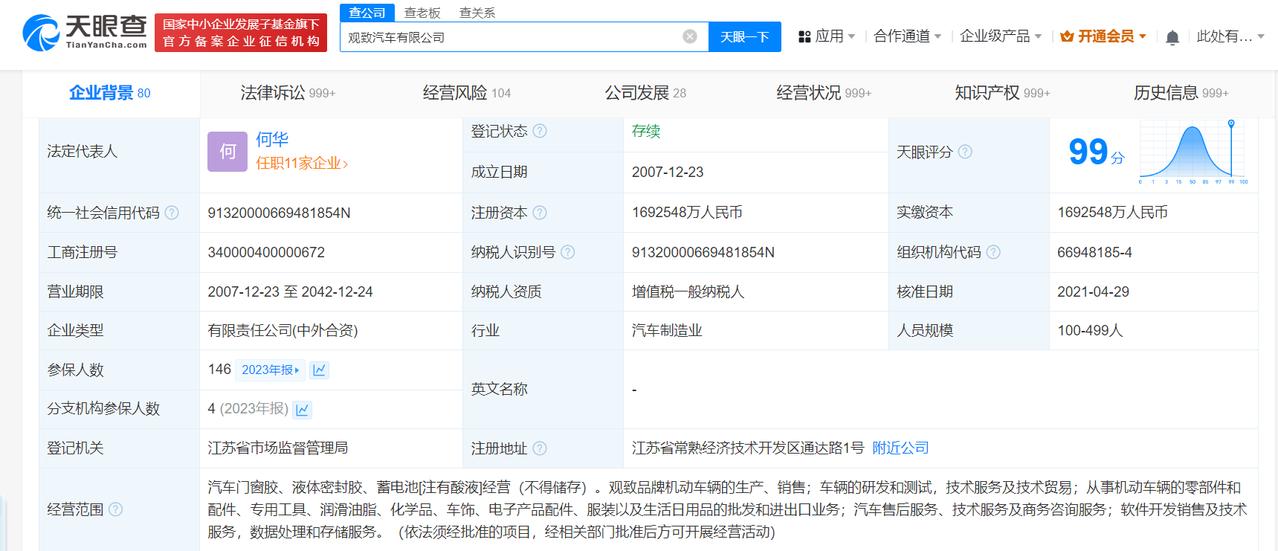The height and width of the screenshot is (551, 1278).
Task: Click help icon next to 天眼评分
Action: pyautogui.click(x=965, y=152)
